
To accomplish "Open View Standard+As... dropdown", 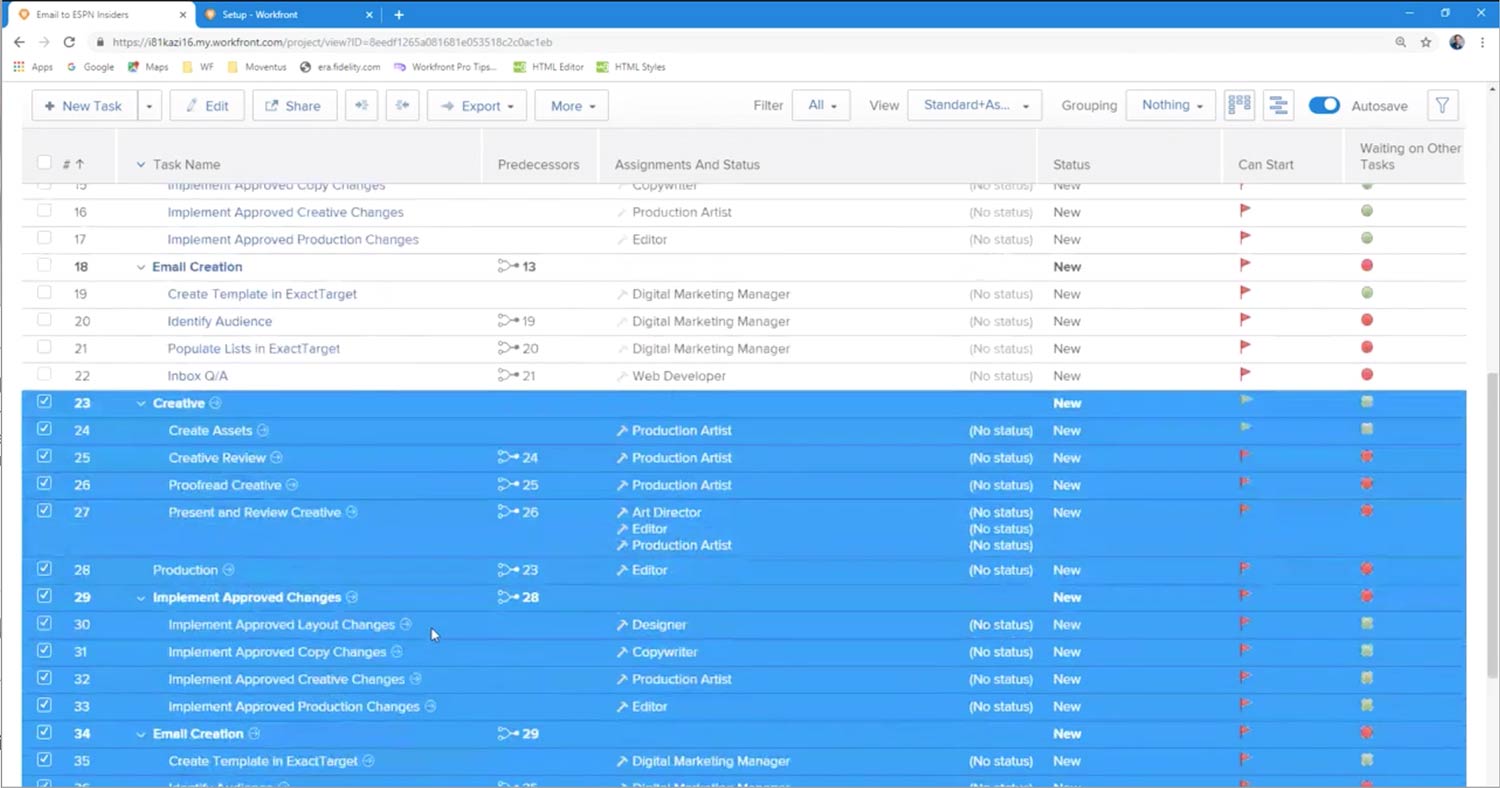I will point(975,105).
